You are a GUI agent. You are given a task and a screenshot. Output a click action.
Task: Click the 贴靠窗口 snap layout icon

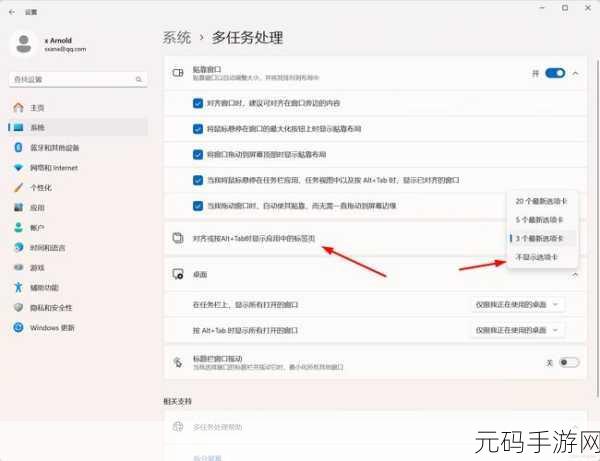click(x=178, y=73)
